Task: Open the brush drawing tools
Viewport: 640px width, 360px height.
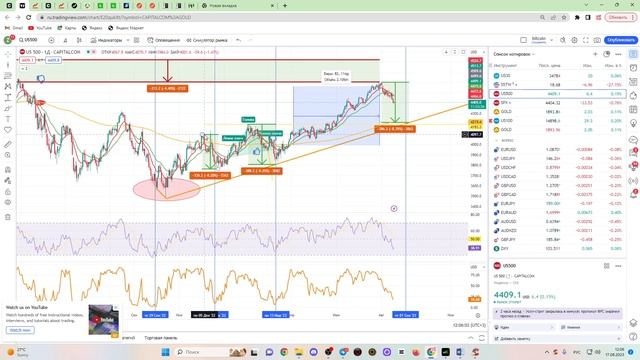Action: (8, 108)
